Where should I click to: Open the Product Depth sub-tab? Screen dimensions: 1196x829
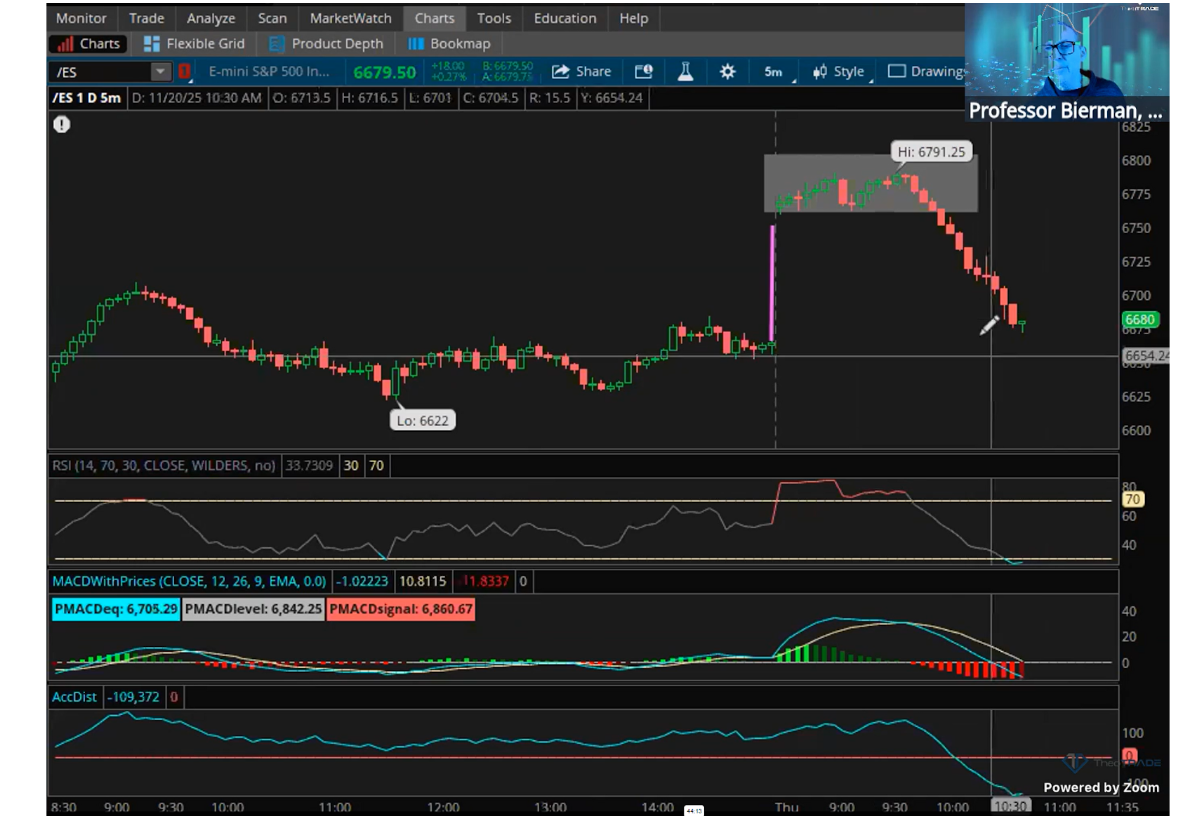click(x=326, y=44)
